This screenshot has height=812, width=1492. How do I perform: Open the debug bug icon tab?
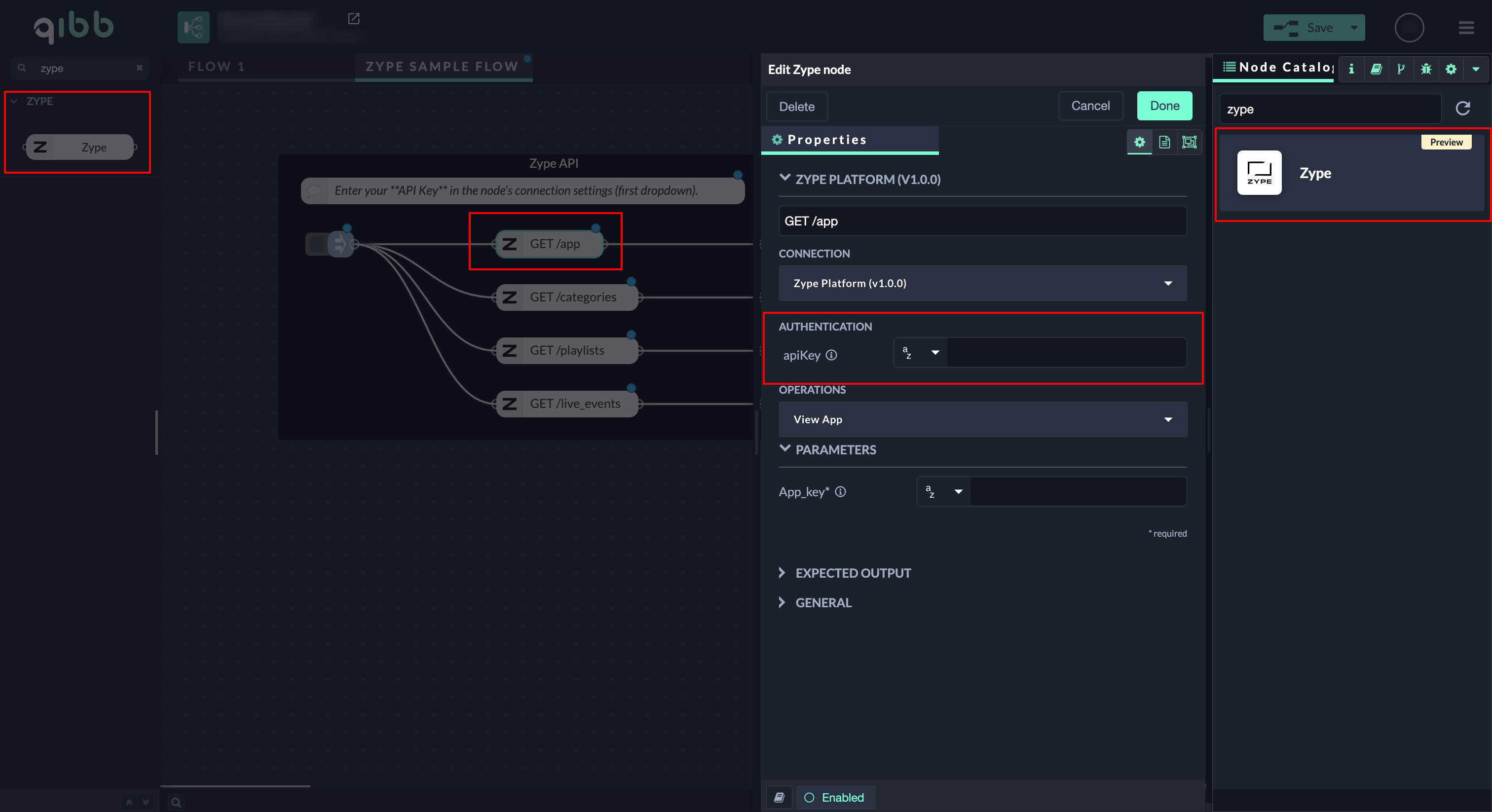tap(1426, 69)
